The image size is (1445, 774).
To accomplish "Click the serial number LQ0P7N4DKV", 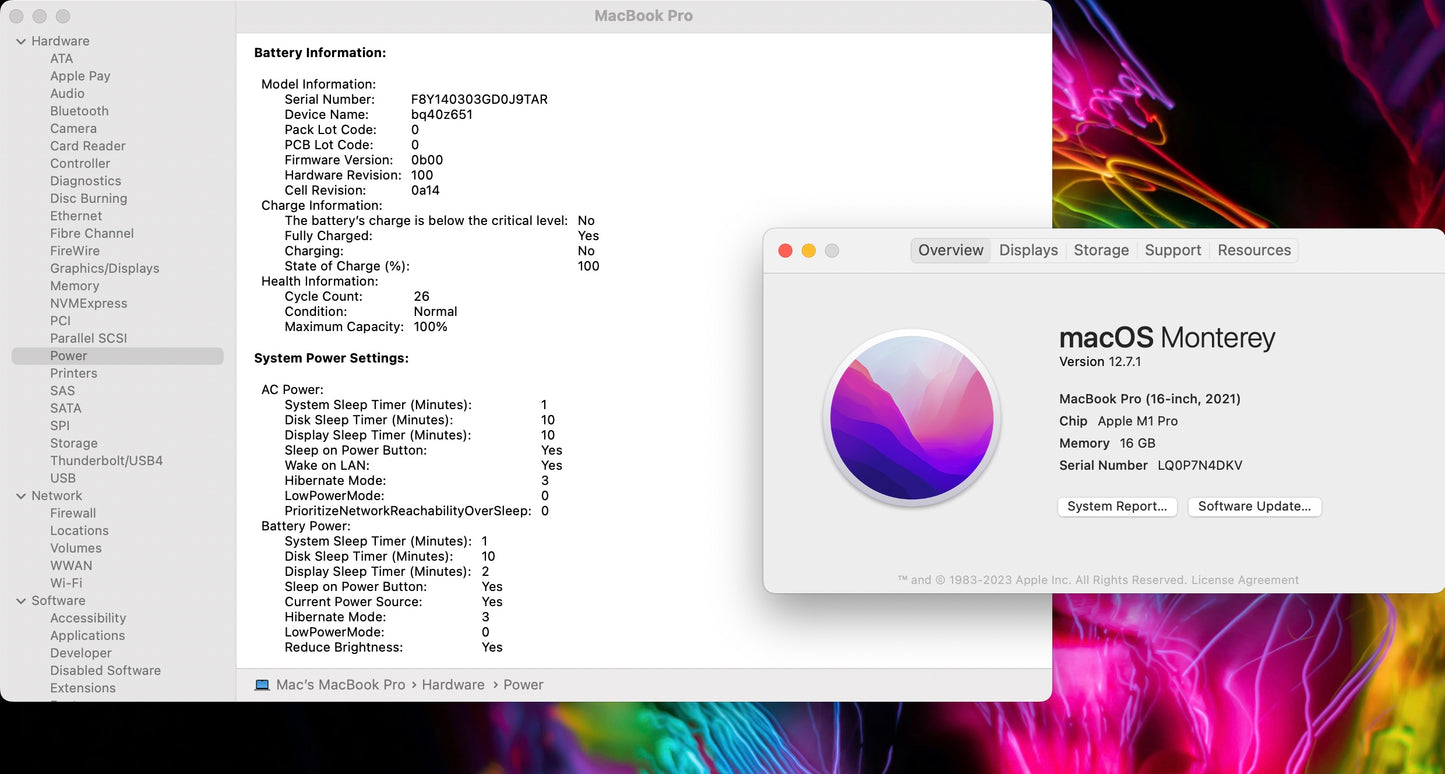I will coord(1200,465).
